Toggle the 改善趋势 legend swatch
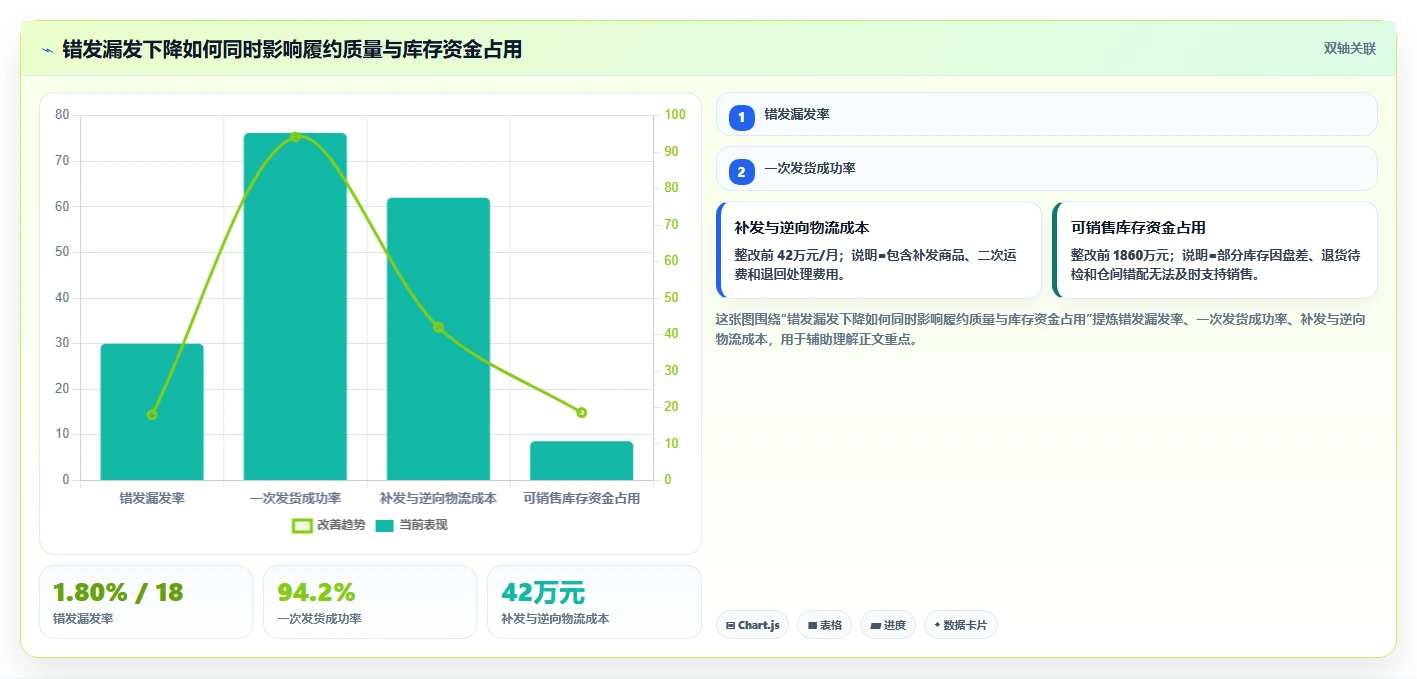 302,526
